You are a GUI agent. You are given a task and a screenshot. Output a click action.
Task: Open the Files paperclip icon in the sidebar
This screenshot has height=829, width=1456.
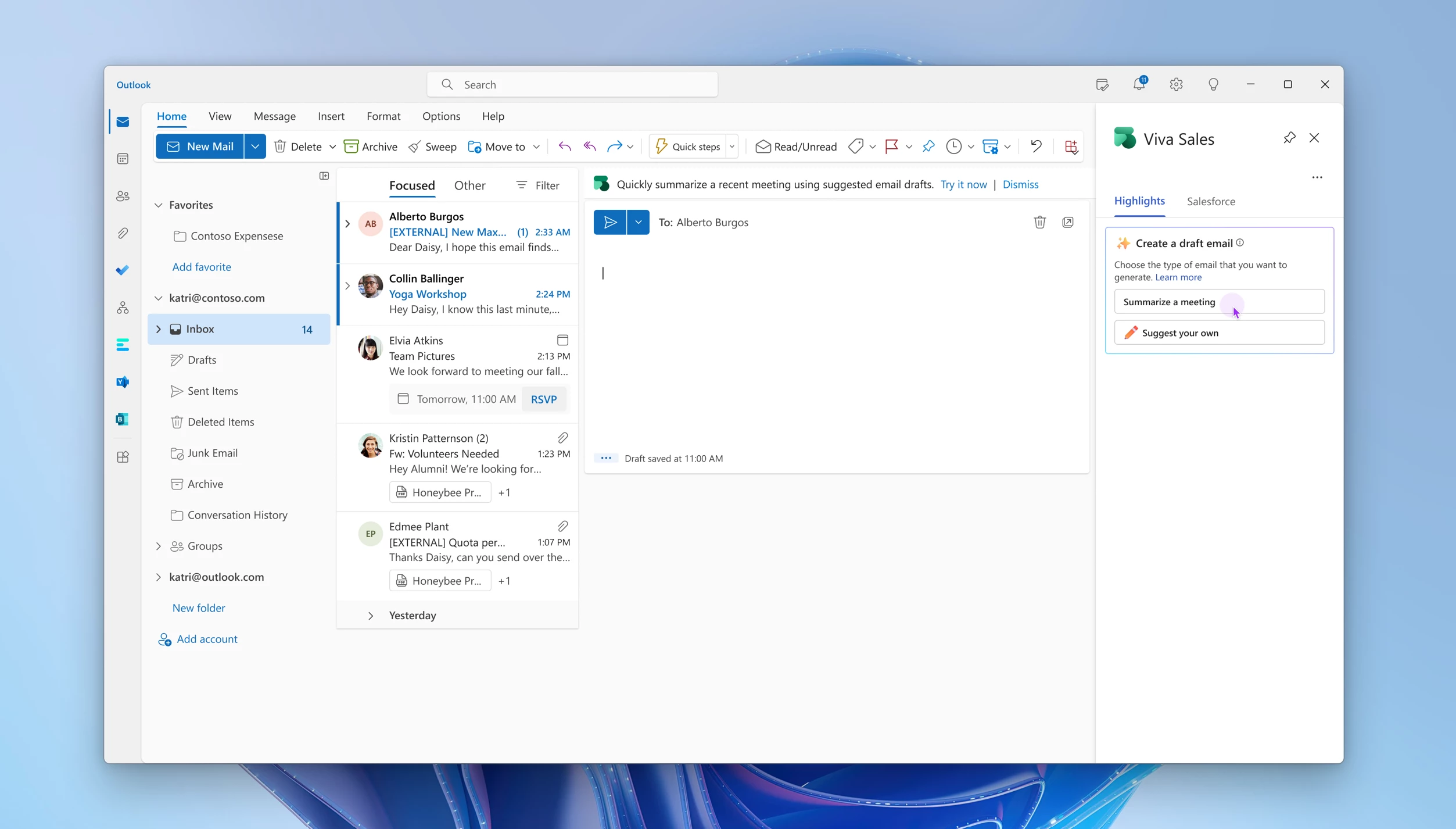point(123,233)
